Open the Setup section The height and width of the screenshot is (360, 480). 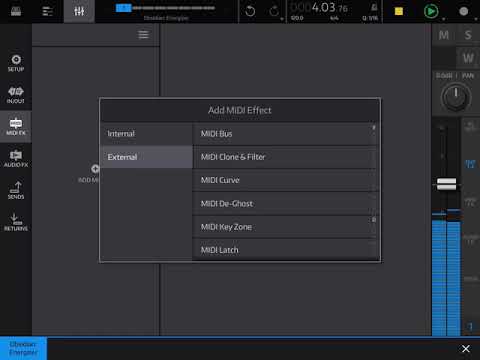click(x=16, y=63)
